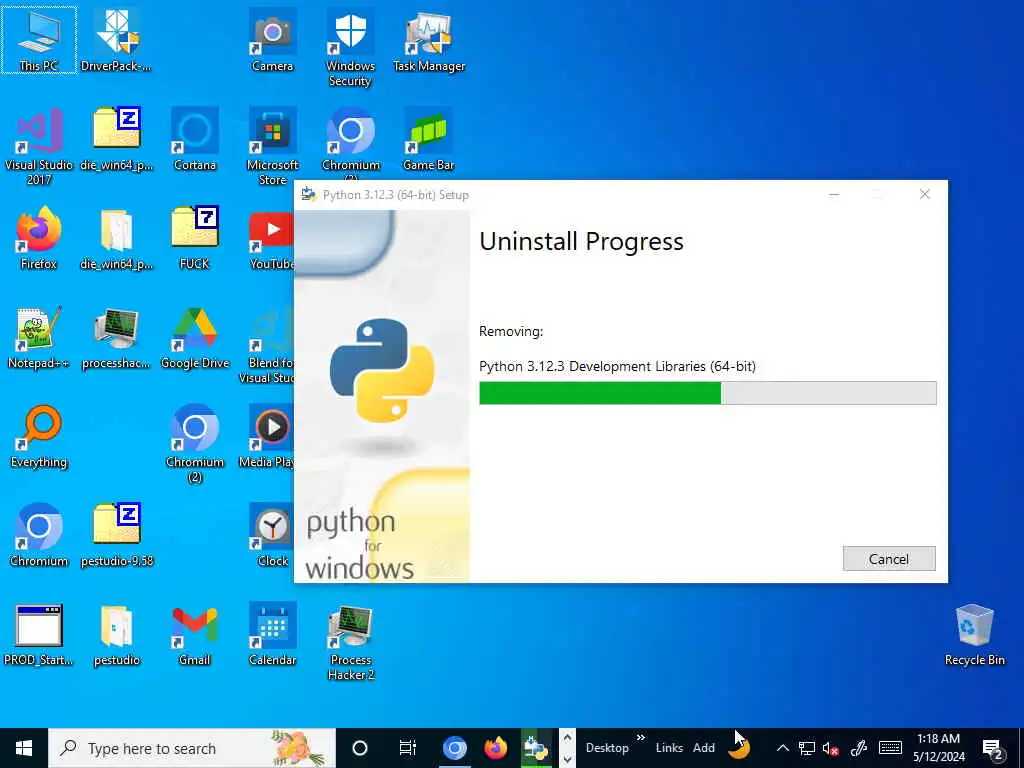Select the Chromium shortcut beside pestudio-9.58
This screenshot has height=768, width=1024.
pos(39,536)
